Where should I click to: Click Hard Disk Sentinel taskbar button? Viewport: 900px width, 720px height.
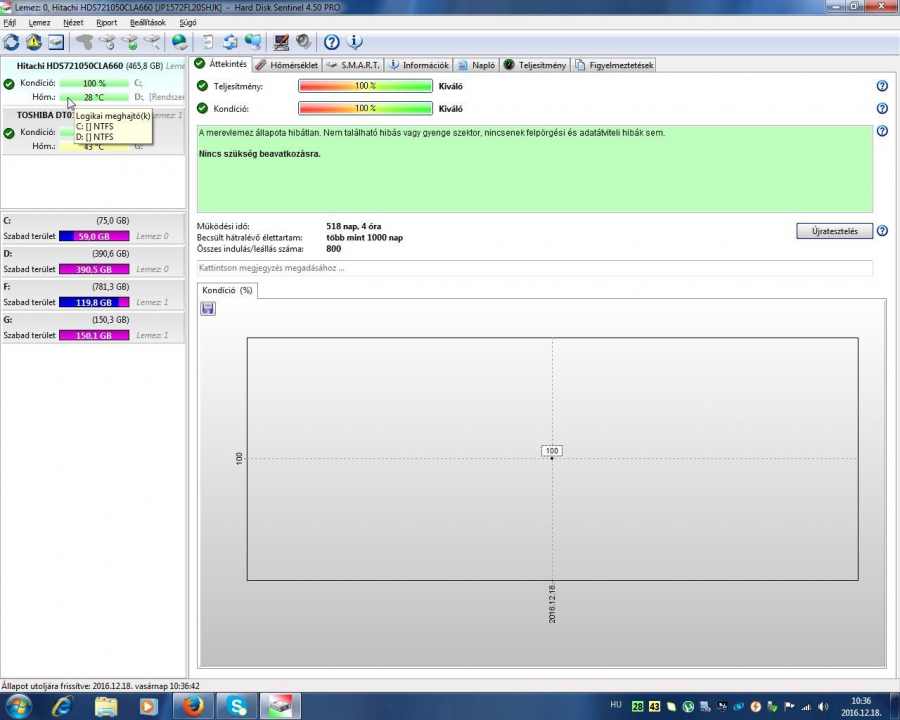tap(281, 706)
